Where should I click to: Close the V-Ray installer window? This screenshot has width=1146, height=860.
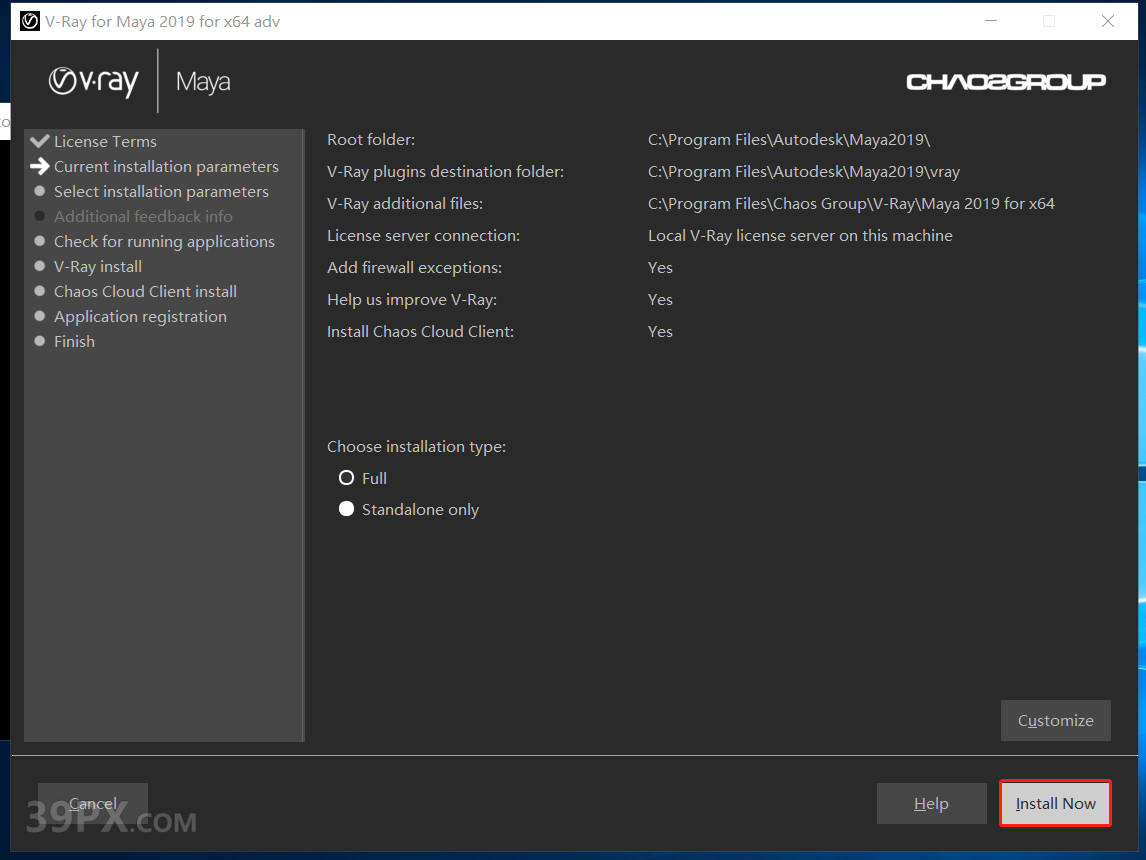tap(1108, 21)
